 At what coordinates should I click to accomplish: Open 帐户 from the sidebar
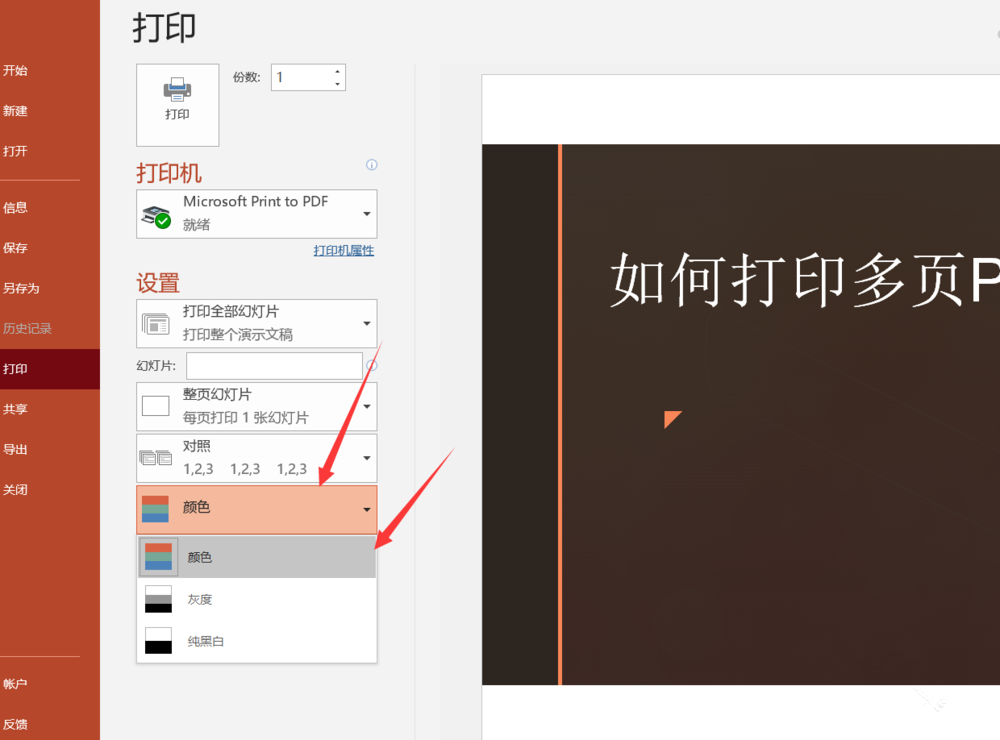17,684
